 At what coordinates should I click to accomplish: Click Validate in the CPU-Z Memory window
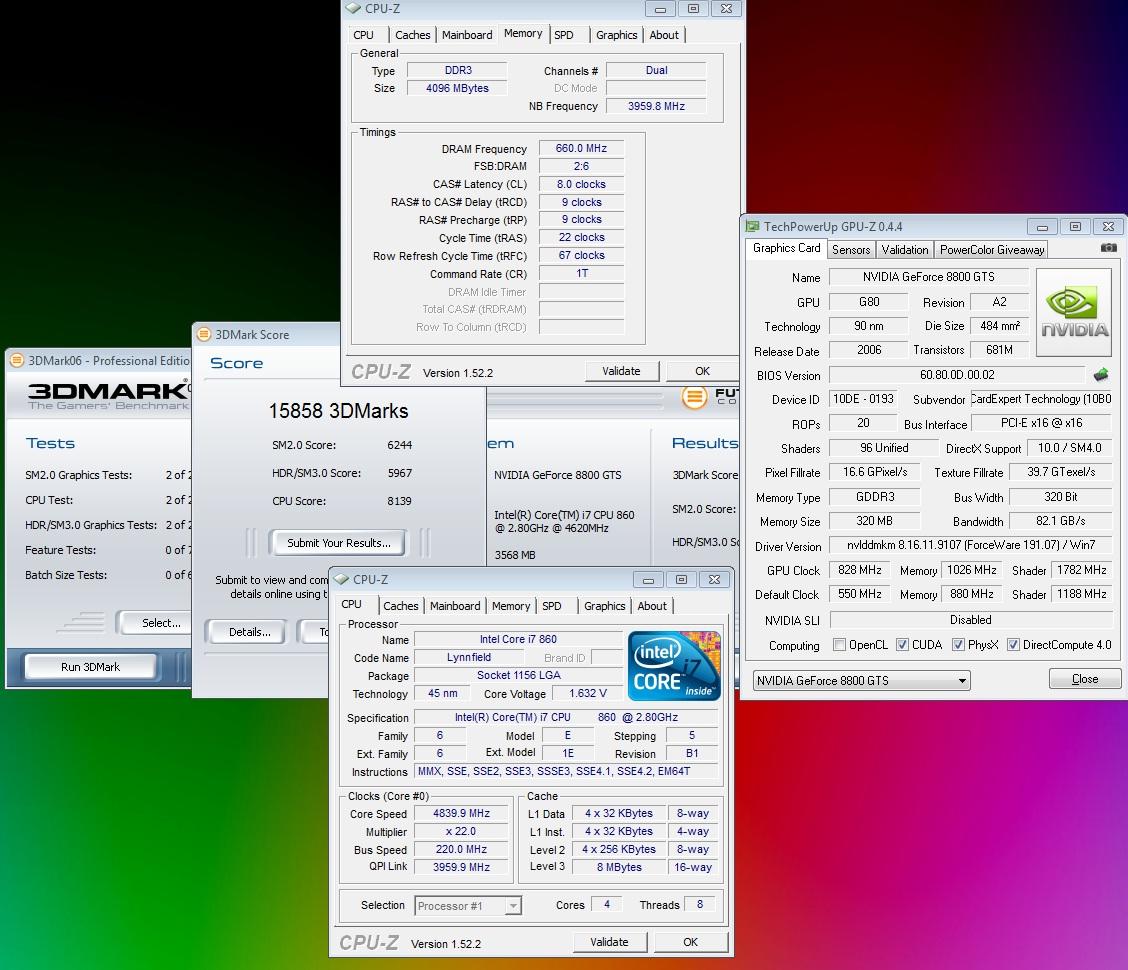click(621, 371)
